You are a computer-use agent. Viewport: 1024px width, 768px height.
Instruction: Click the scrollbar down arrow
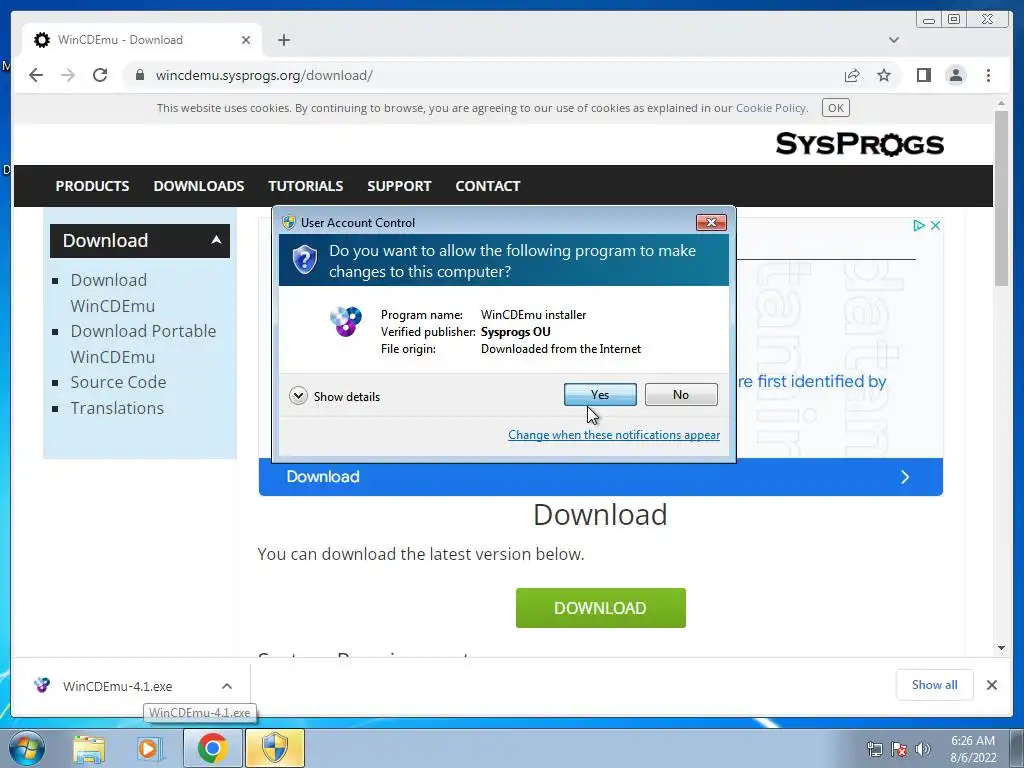[1001, 648]
